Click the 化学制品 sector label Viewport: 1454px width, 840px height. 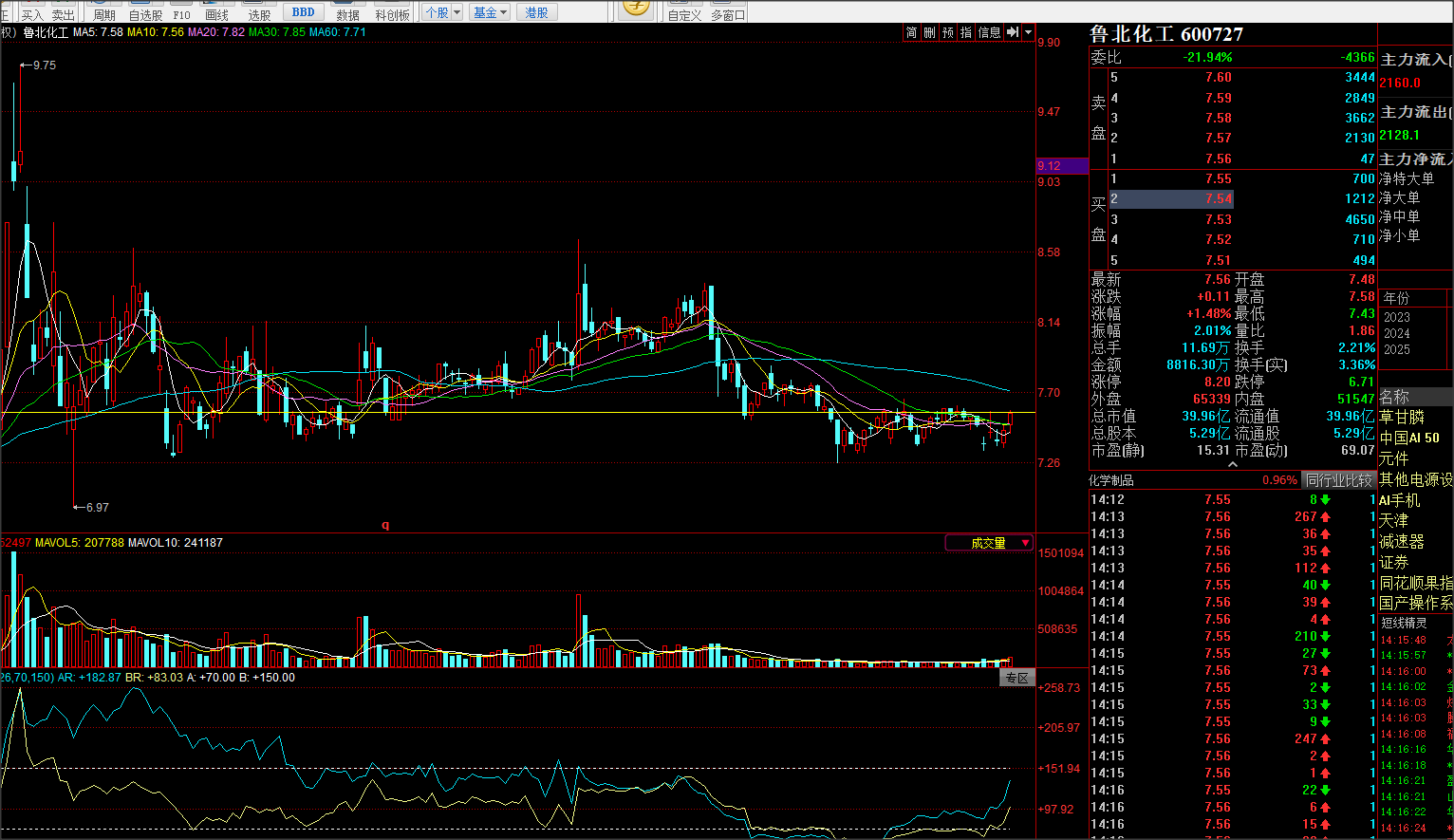[1111, 480]
